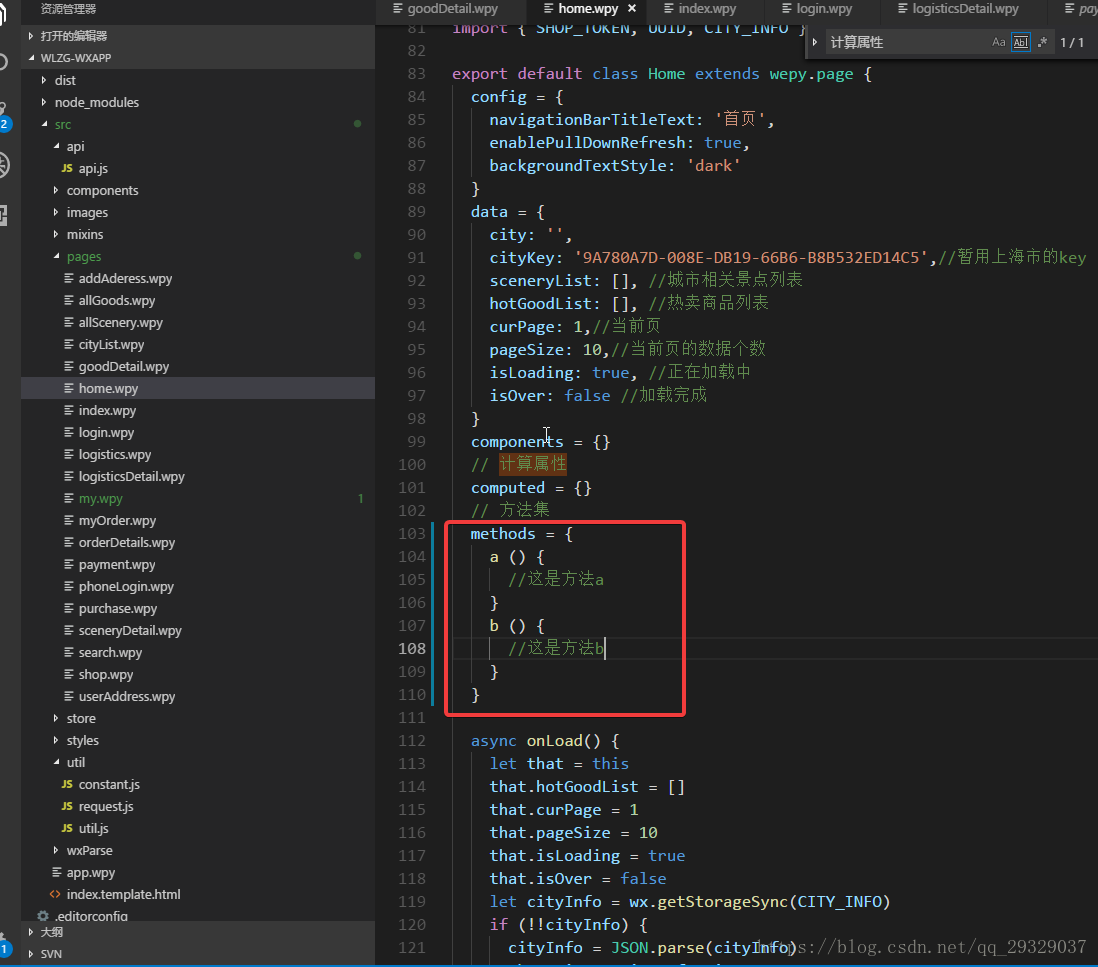The width and height of the screenshot is (1098, 967).
Task: Collapse the api folder
Action: [x=56, y=146]
